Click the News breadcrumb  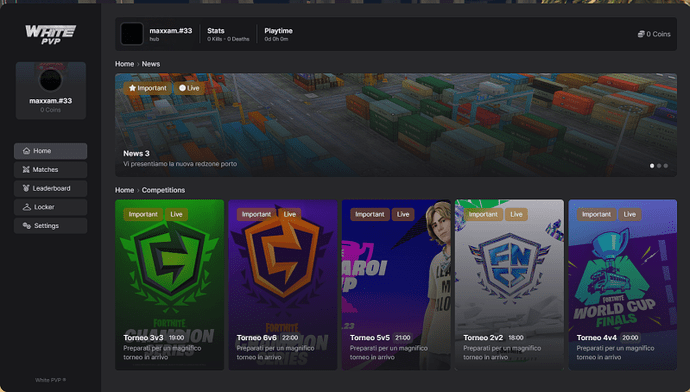coord(150,64)
